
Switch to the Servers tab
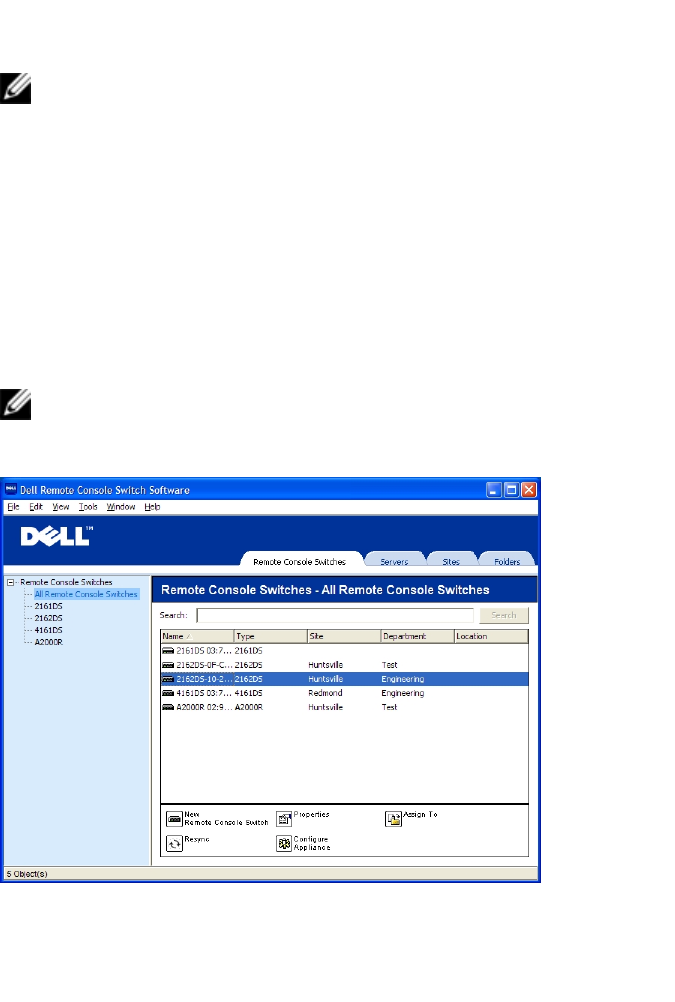pos(394,561)
